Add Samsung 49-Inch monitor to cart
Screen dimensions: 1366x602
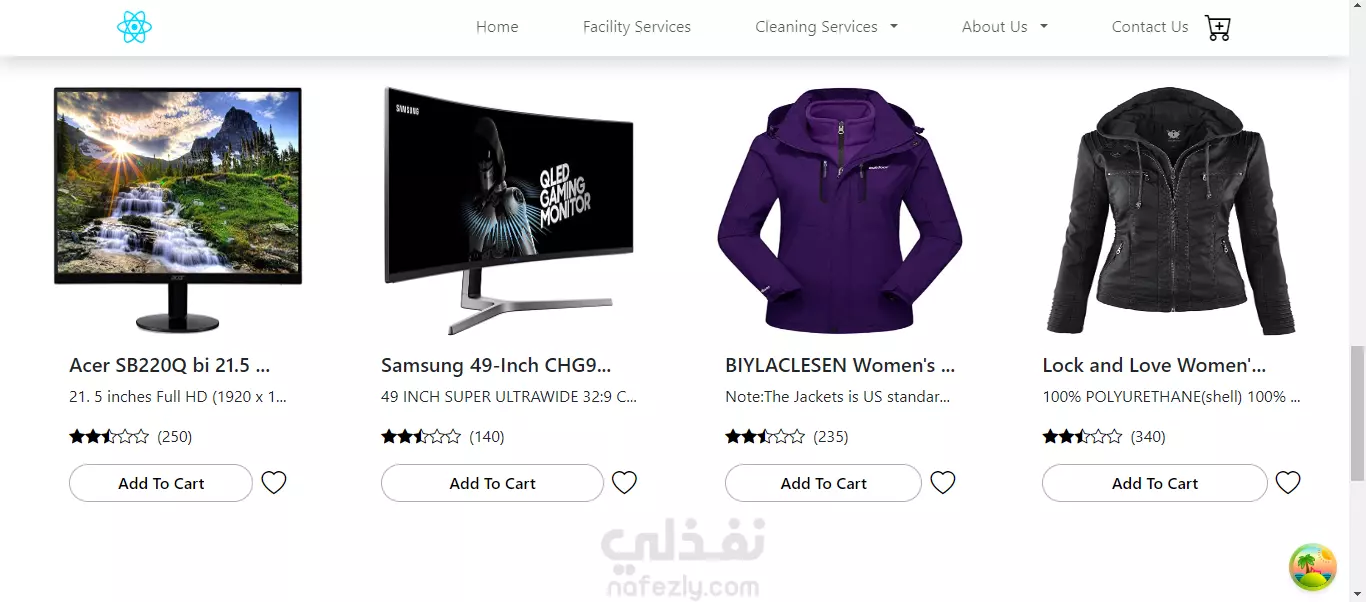(x=492, y=483)
